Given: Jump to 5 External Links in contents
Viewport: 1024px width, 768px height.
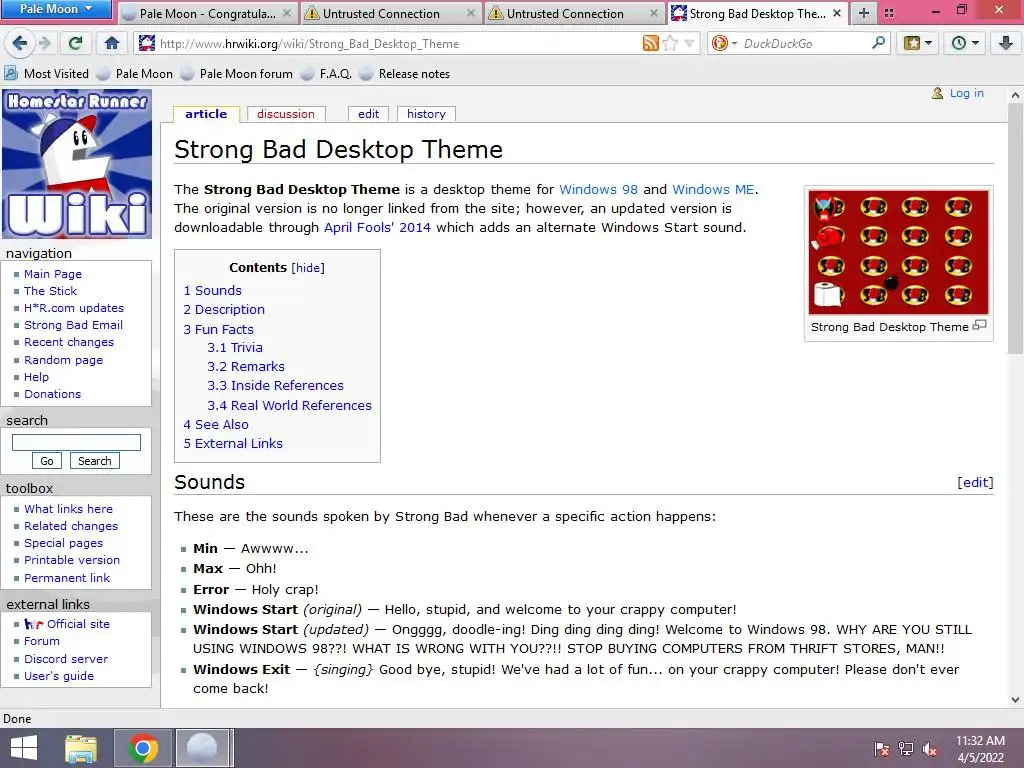Looking at the screenshot, I should [233, 443].
